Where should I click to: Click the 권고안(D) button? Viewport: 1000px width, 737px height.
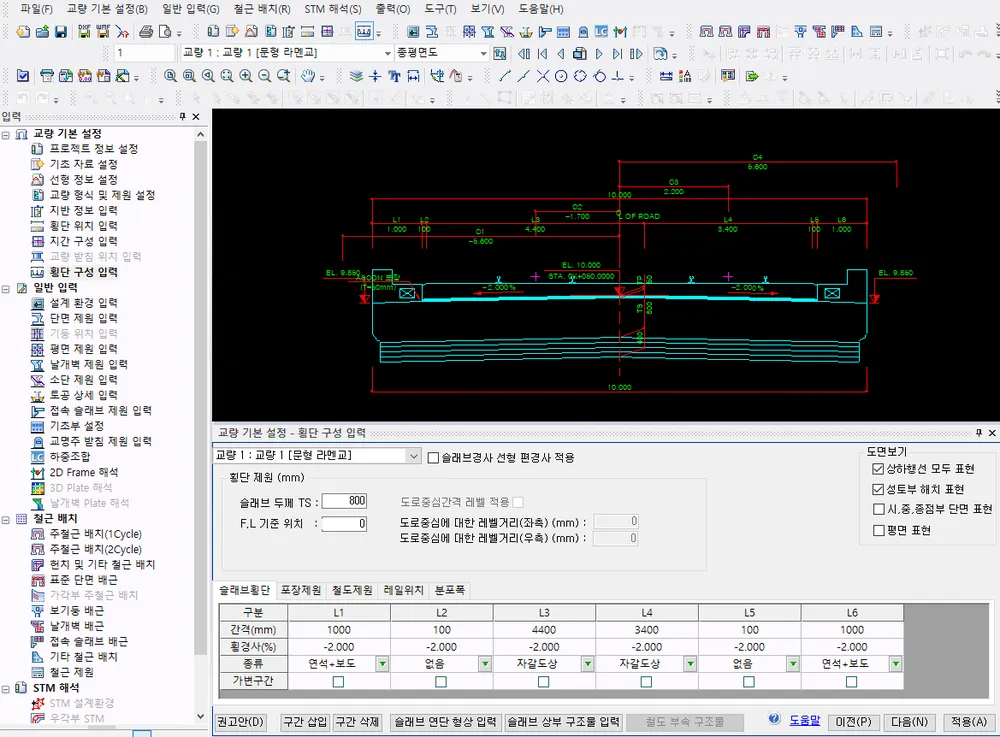pyautogui.click(x=240, y=722)
